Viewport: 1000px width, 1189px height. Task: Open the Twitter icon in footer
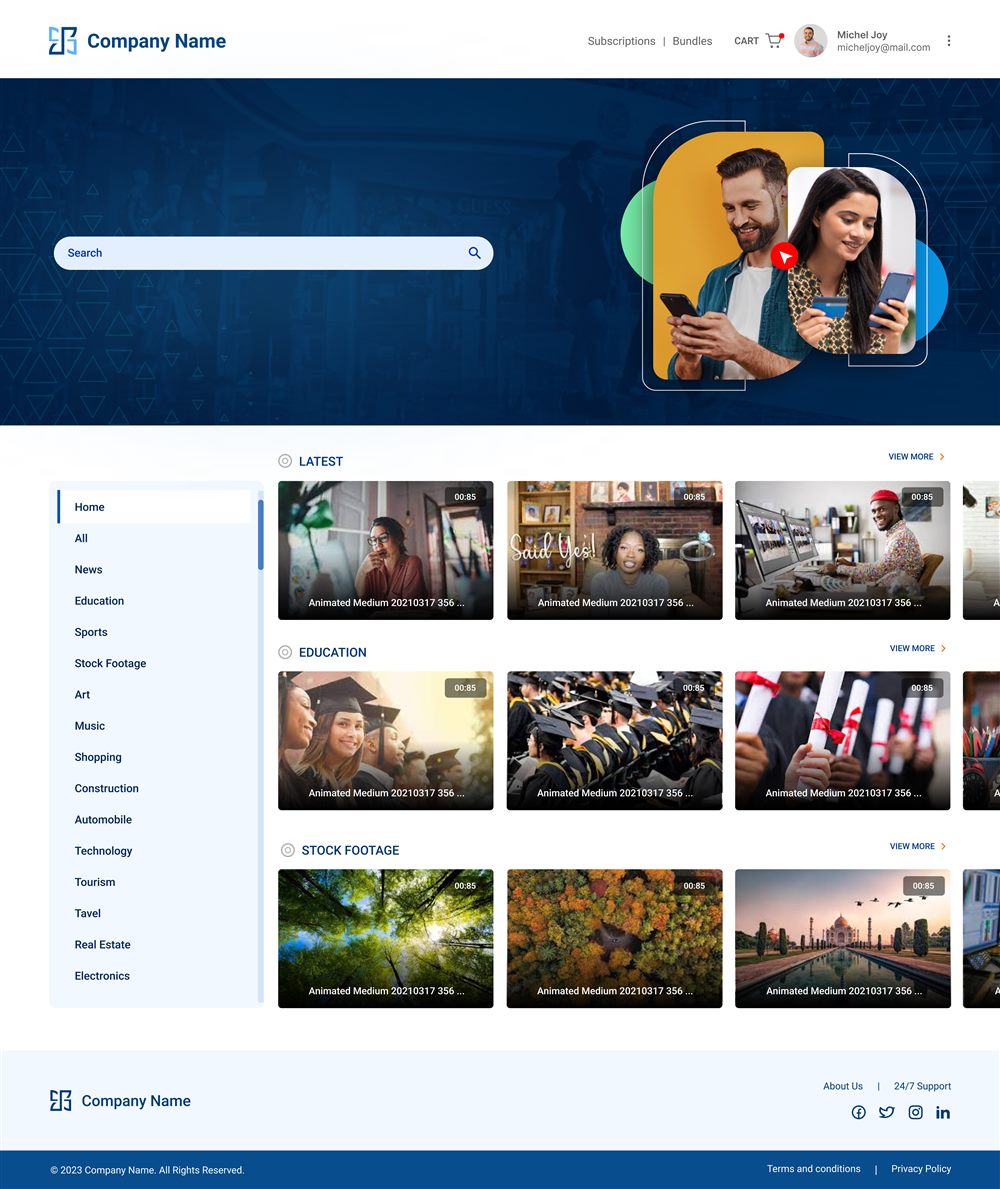(x=886, y=1112)
